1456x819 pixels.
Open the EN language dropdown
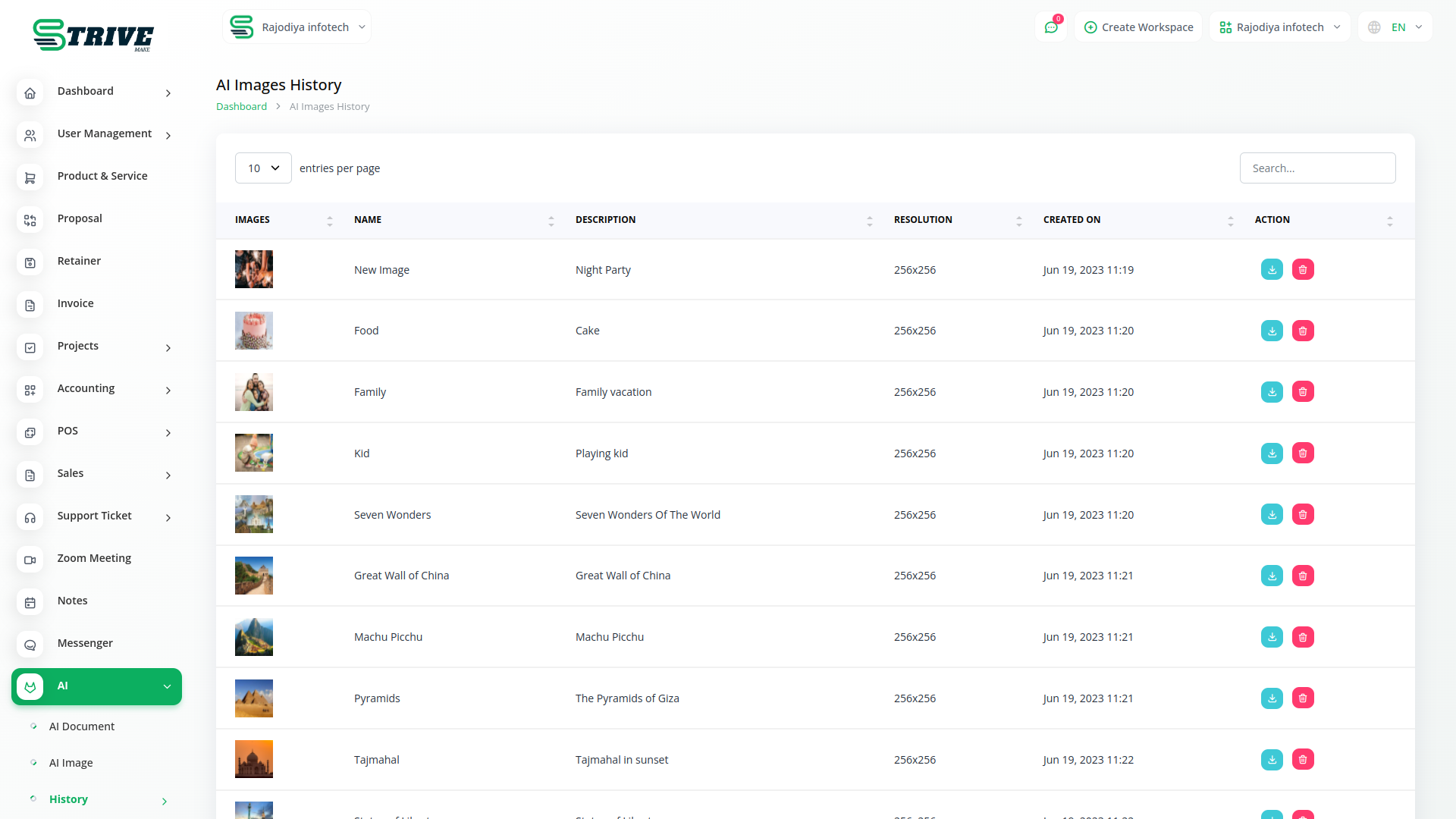pyautogui.click(x=1396, y=27)
